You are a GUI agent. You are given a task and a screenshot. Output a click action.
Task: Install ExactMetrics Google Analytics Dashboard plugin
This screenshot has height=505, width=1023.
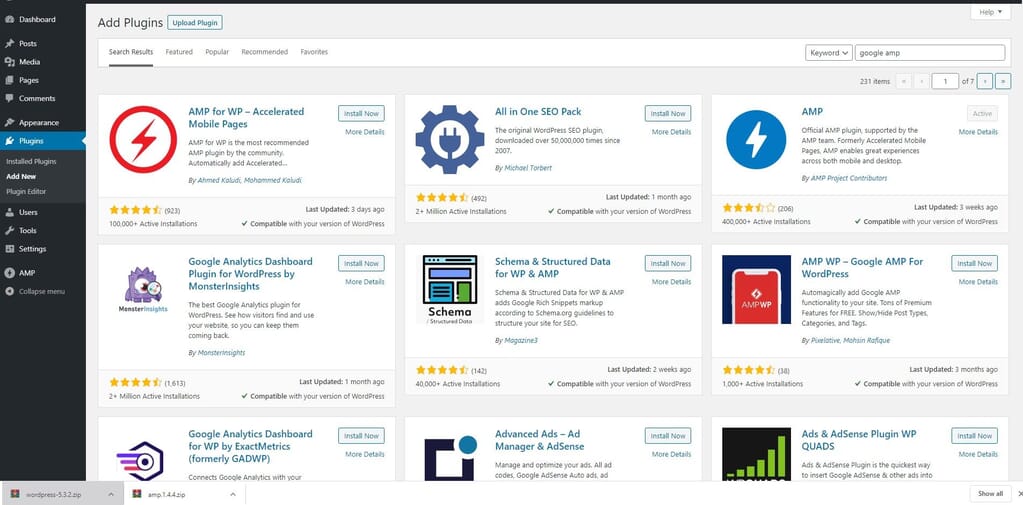point(361,436)
